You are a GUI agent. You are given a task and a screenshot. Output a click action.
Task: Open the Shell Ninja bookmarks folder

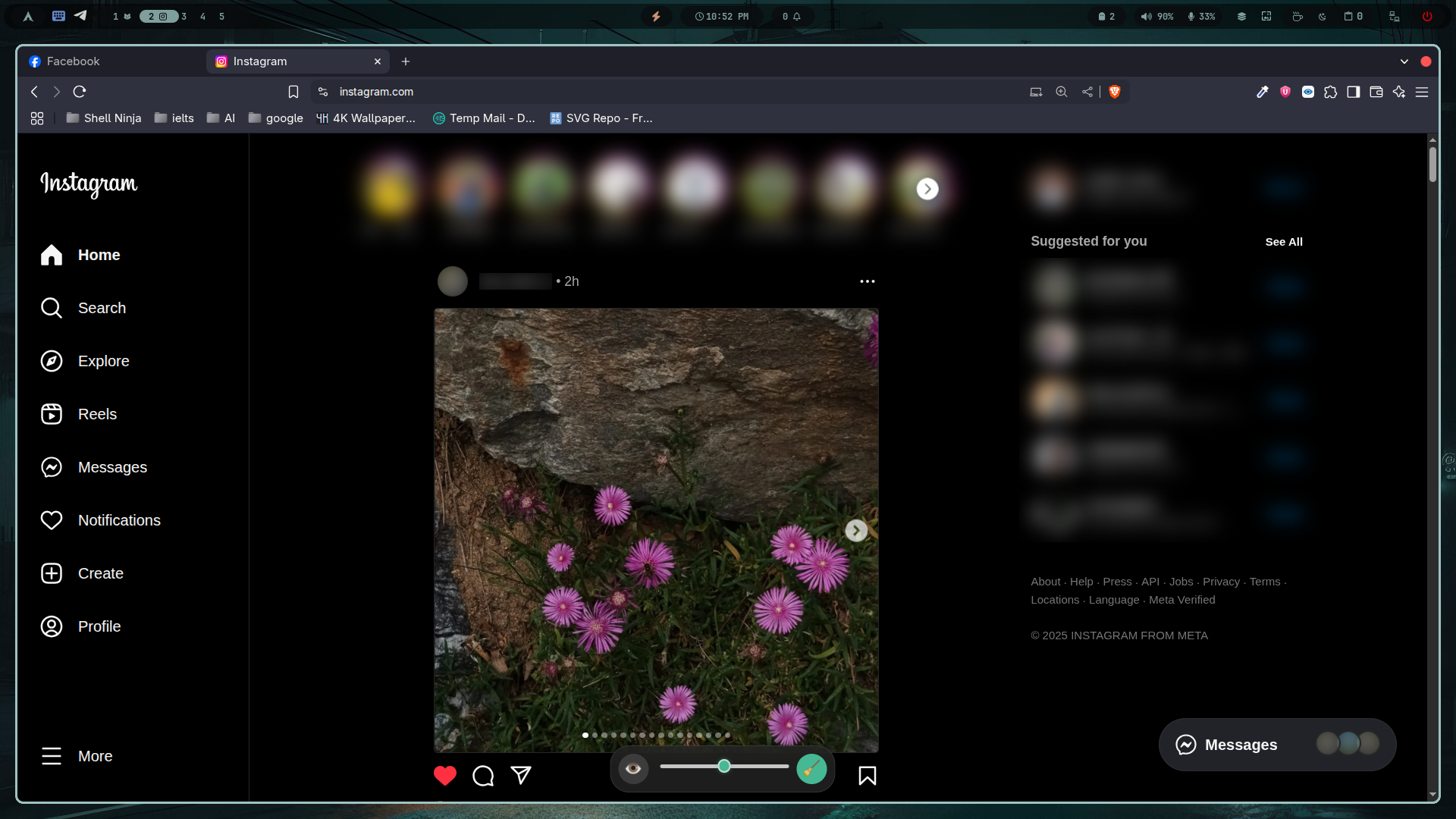104,118
